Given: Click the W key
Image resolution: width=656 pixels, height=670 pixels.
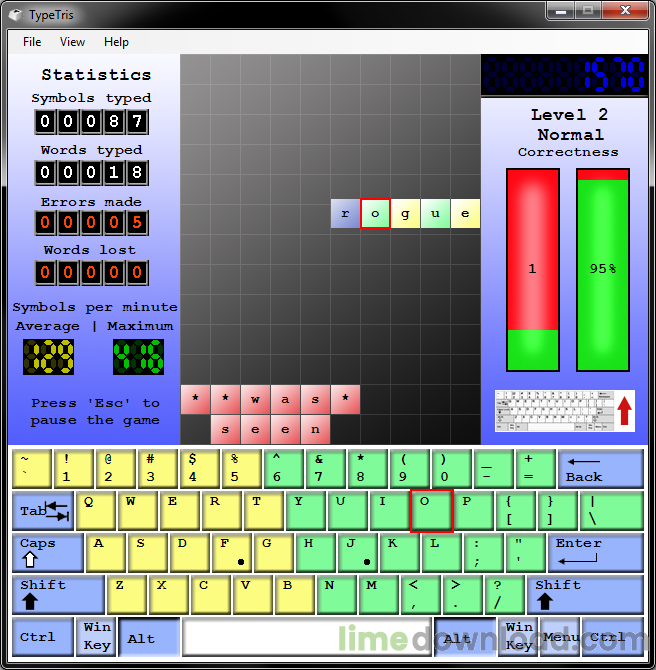Looking at the screenshot, I should coord(138,511).
